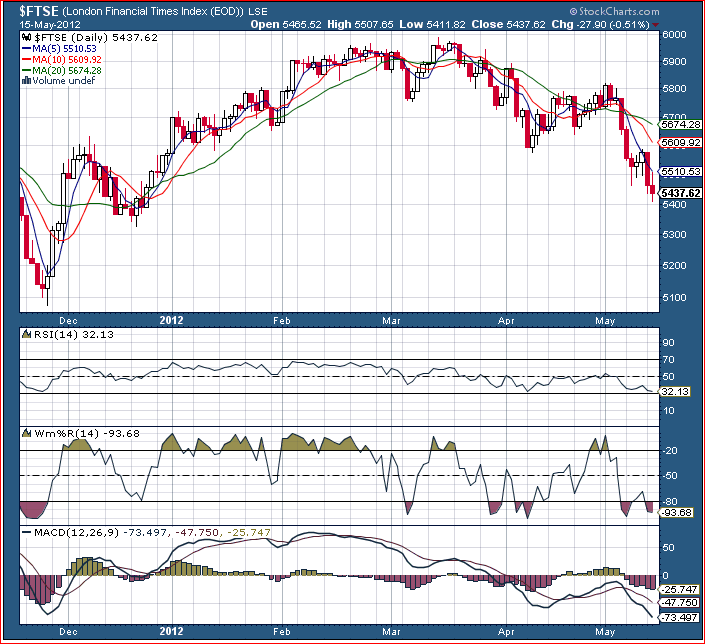This screenshot has height=644, width=705.
Task: Click the RSI(14) 32.13 panel label
Action: point(74,334)
